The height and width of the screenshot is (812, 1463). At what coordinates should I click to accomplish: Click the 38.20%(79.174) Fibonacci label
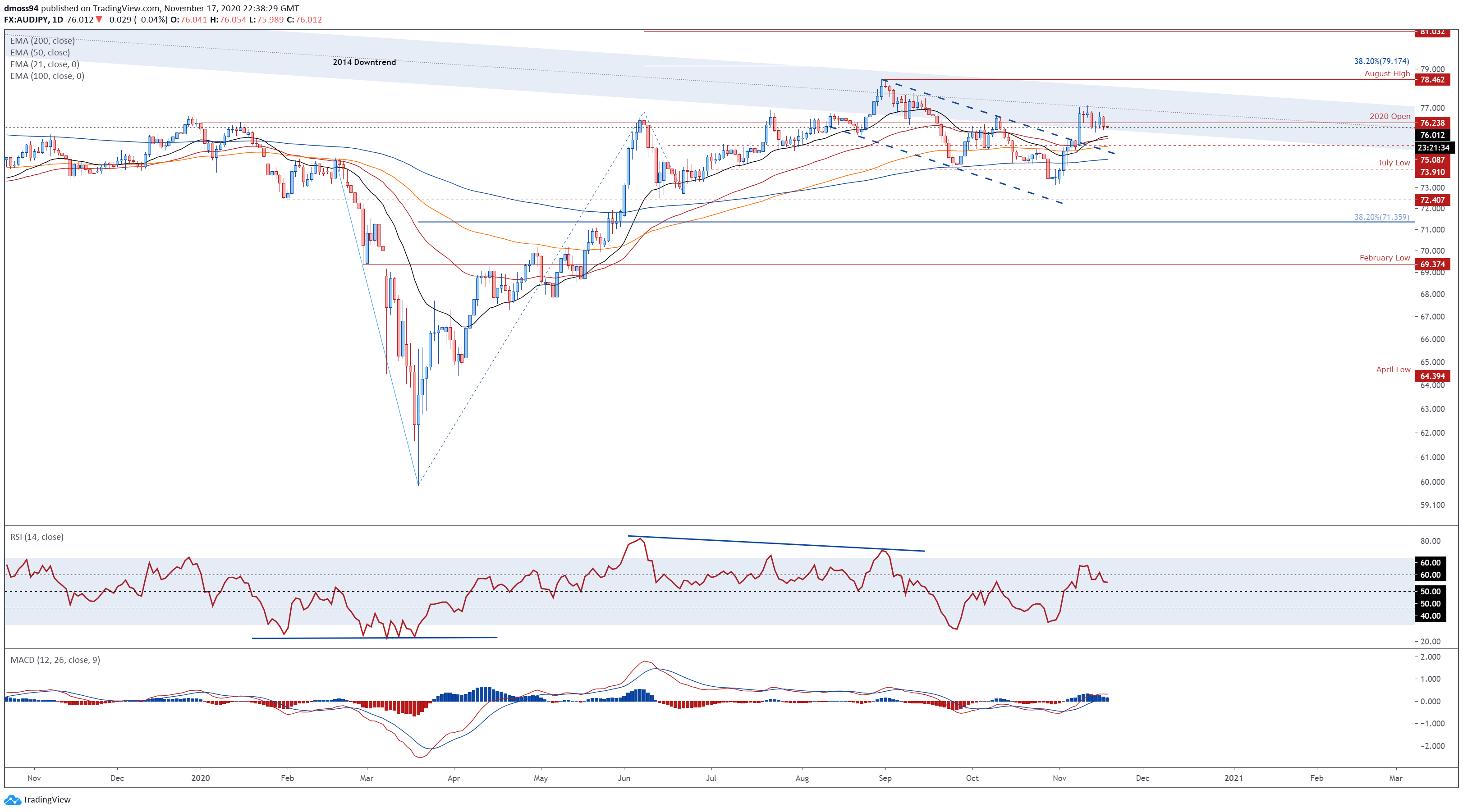click(x=1381, y=61)
